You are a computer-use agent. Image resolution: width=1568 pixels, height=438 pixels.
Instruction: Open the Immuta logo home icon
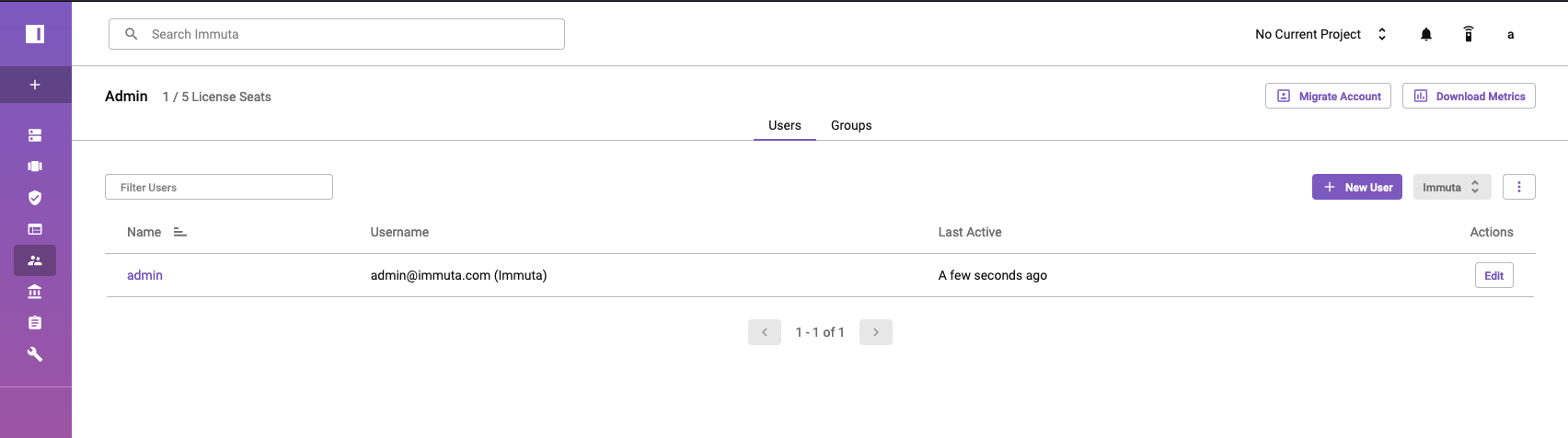click(35, 34)
